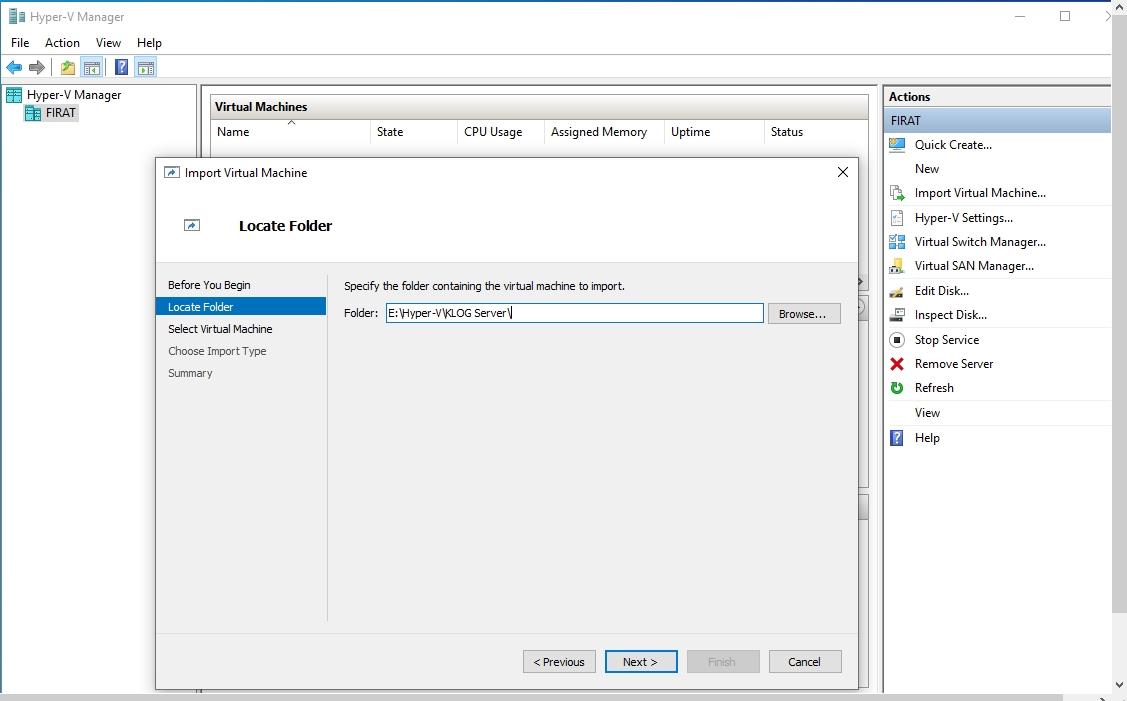Click Stop Service action link
Viewport: 1127px width, 701px height.
(x=947, y=339)
